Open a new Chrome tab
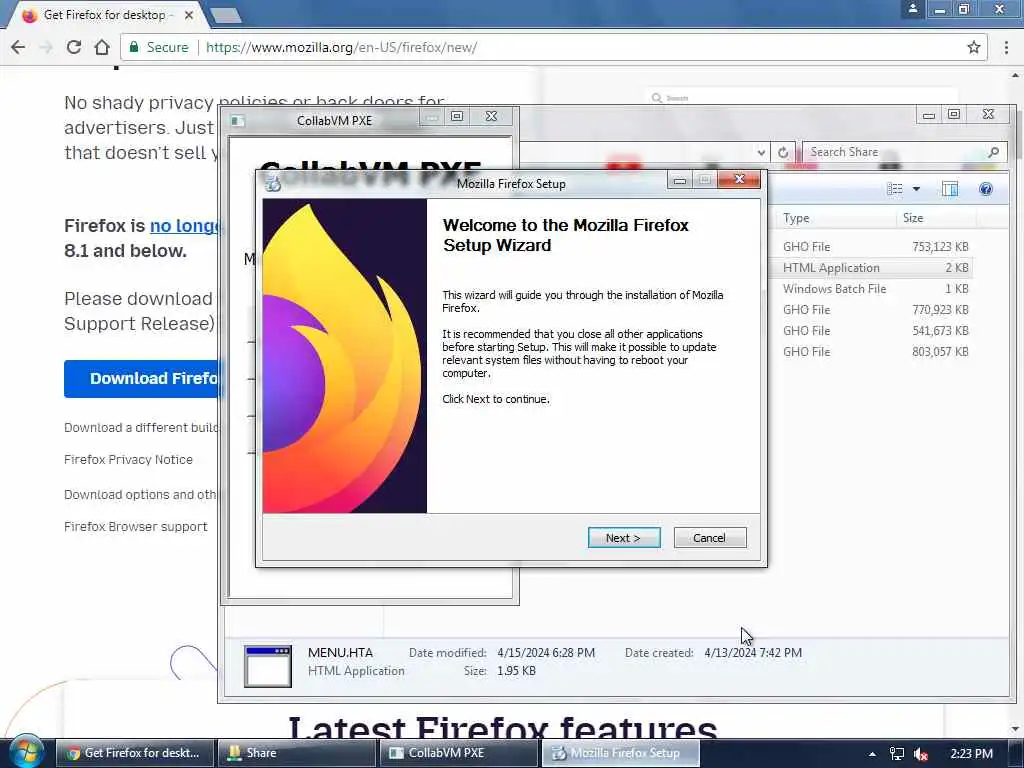Viewport: 1024px width, 768px height. 226,15
